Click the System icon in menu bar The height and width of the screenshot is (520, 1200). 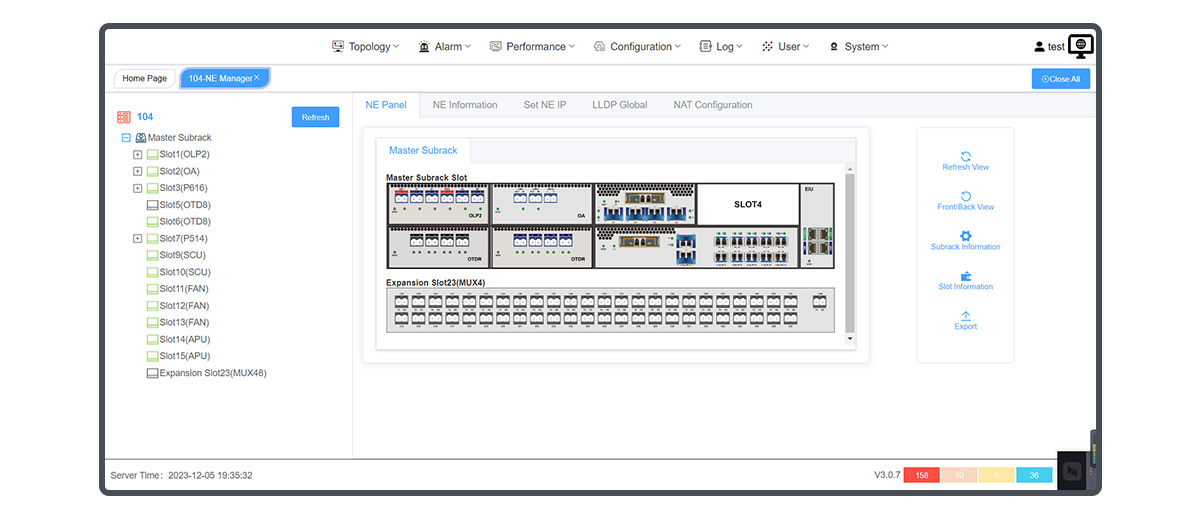point(834,46)
